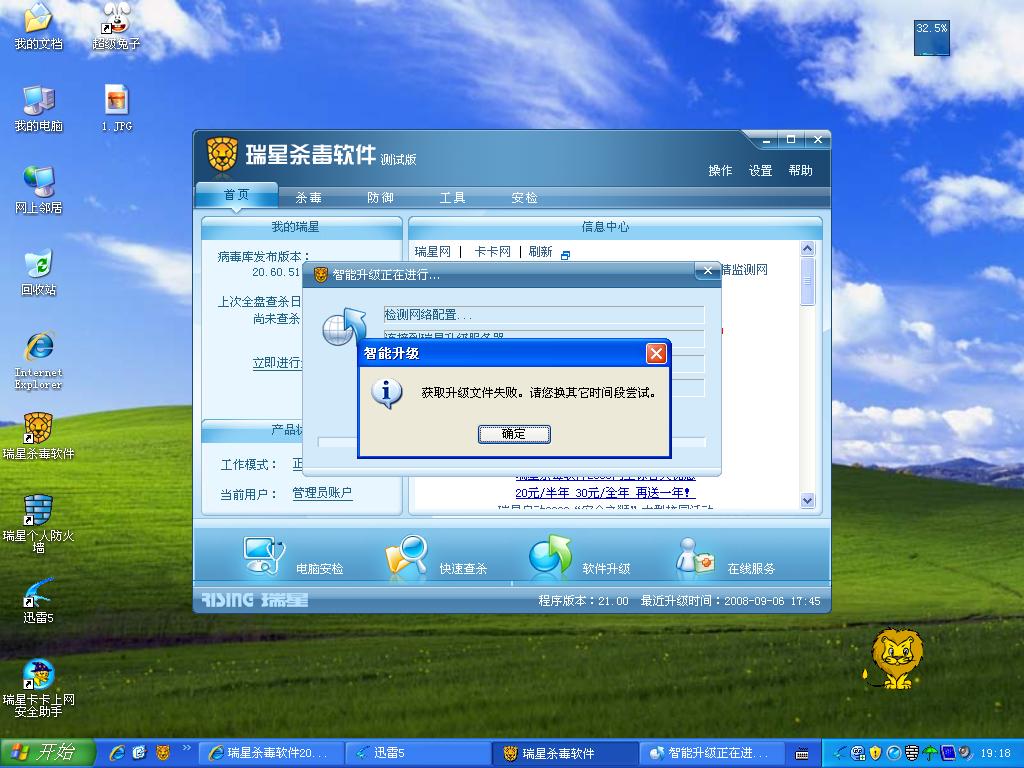
Task: Click the pop-out icon beside 刷新
Action: tap(566, 255)
